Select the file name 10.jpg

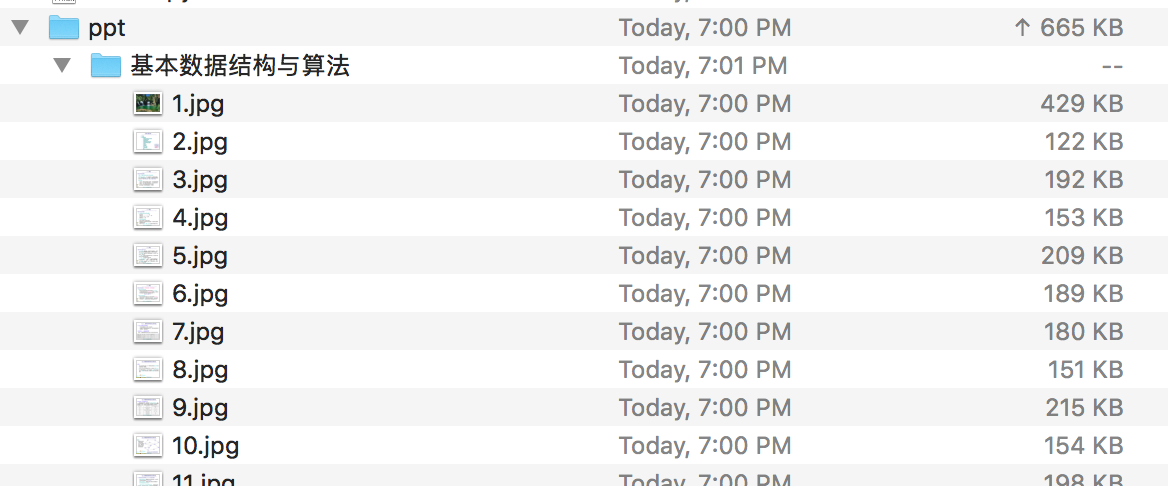pyautogui.click(x=205, y=446)
